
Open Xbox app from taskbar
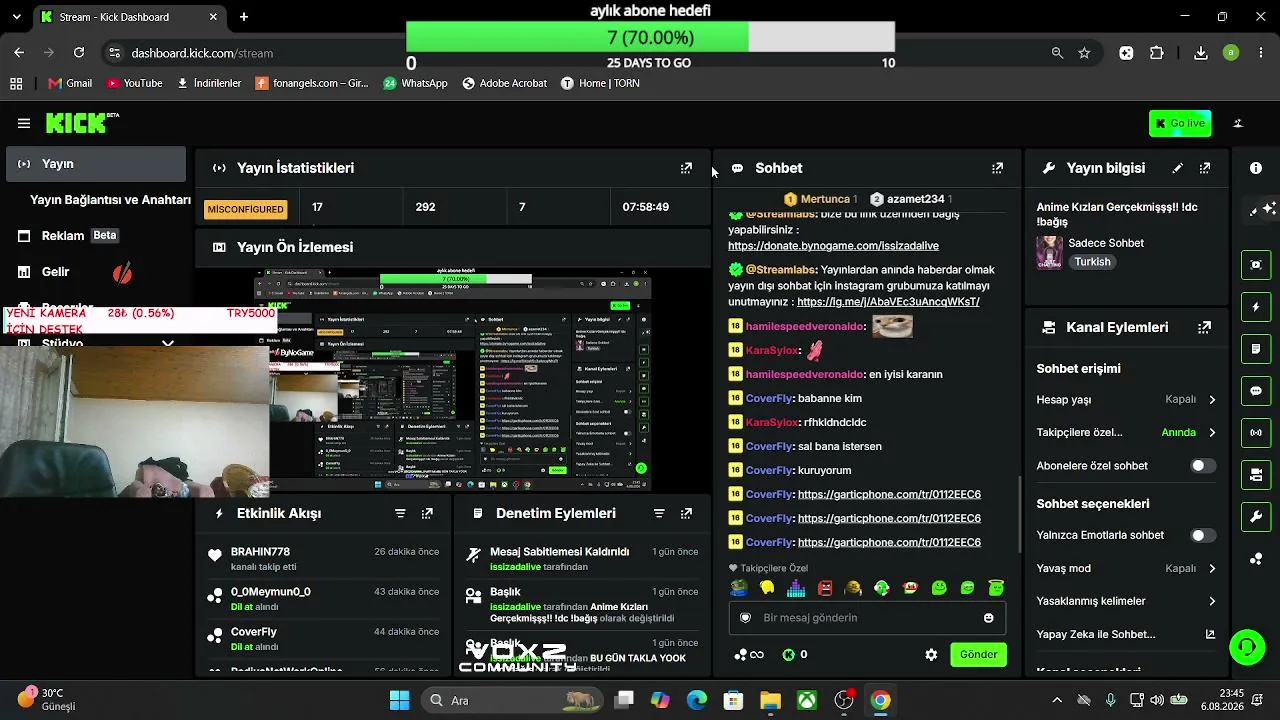pos(807,700)
